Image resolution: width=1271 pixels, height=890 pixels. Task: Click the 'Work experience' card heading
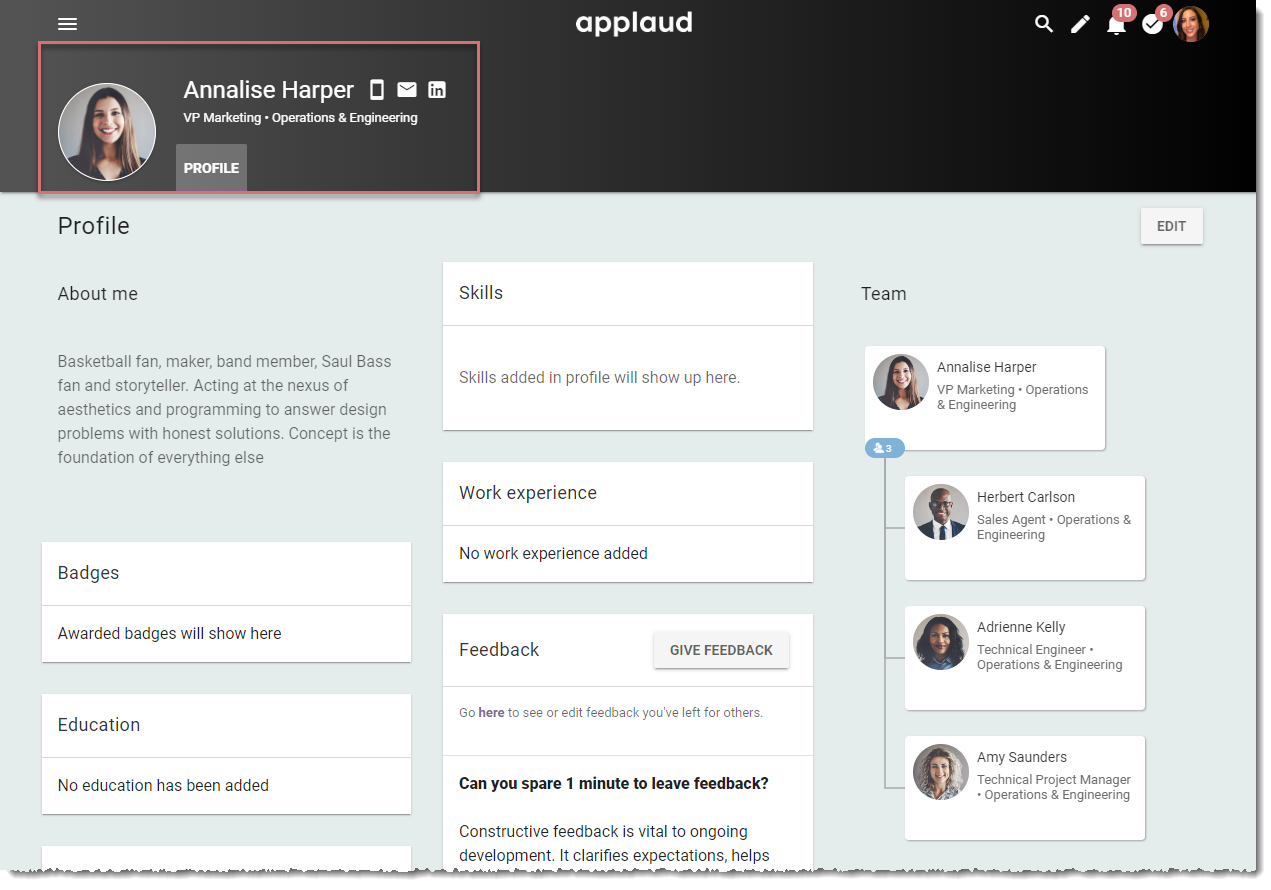point(528,493)
